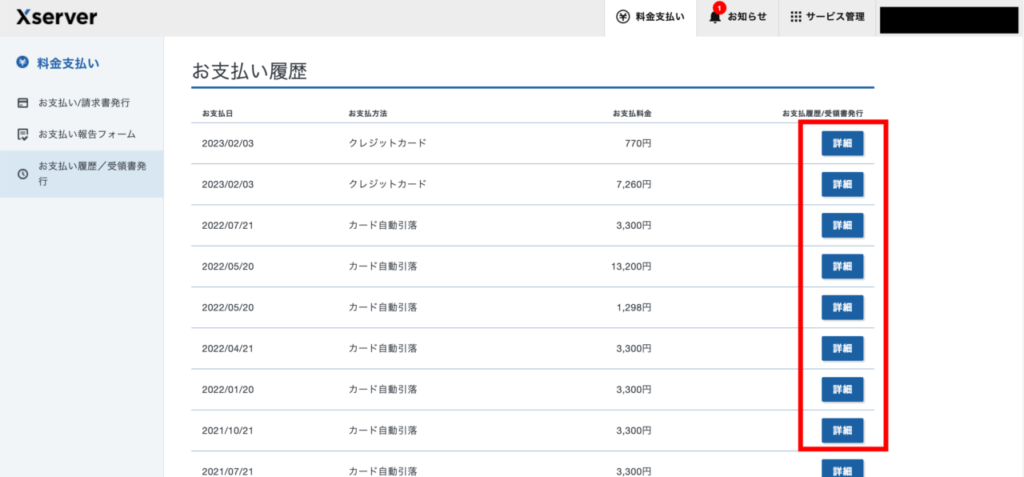1024x477 pixels.
Task: Click クレジットカード in 7,260円 row
Action: click(387, 184)
